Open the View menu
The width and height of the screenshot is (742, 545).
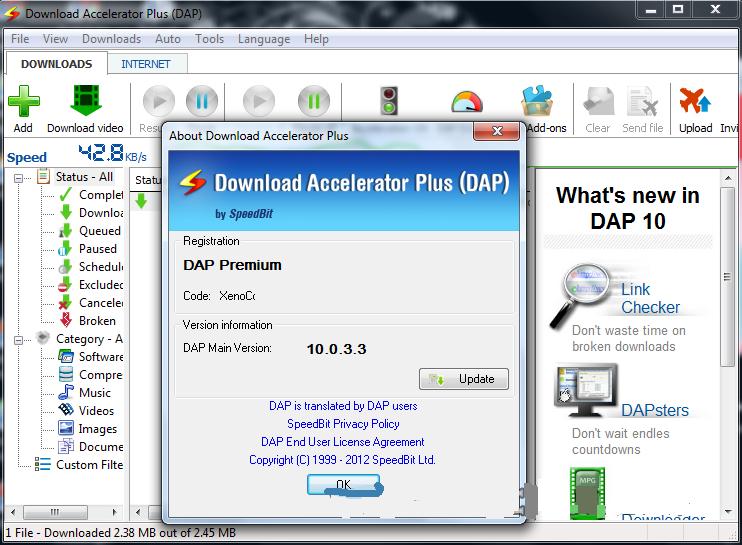pos(55,39)
